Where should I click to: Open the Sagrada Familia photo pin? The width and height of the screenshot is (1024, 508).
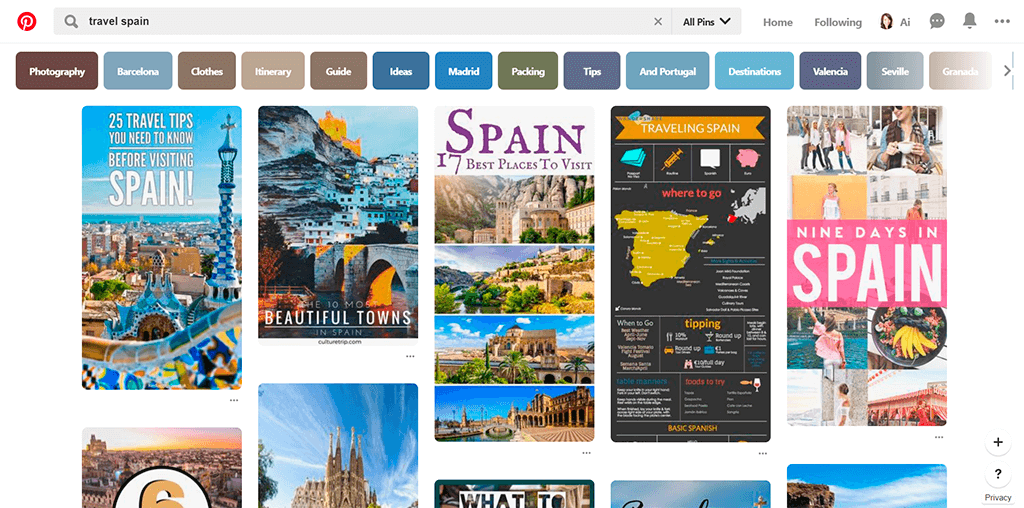pyautogui.click(x=338, y=445)
